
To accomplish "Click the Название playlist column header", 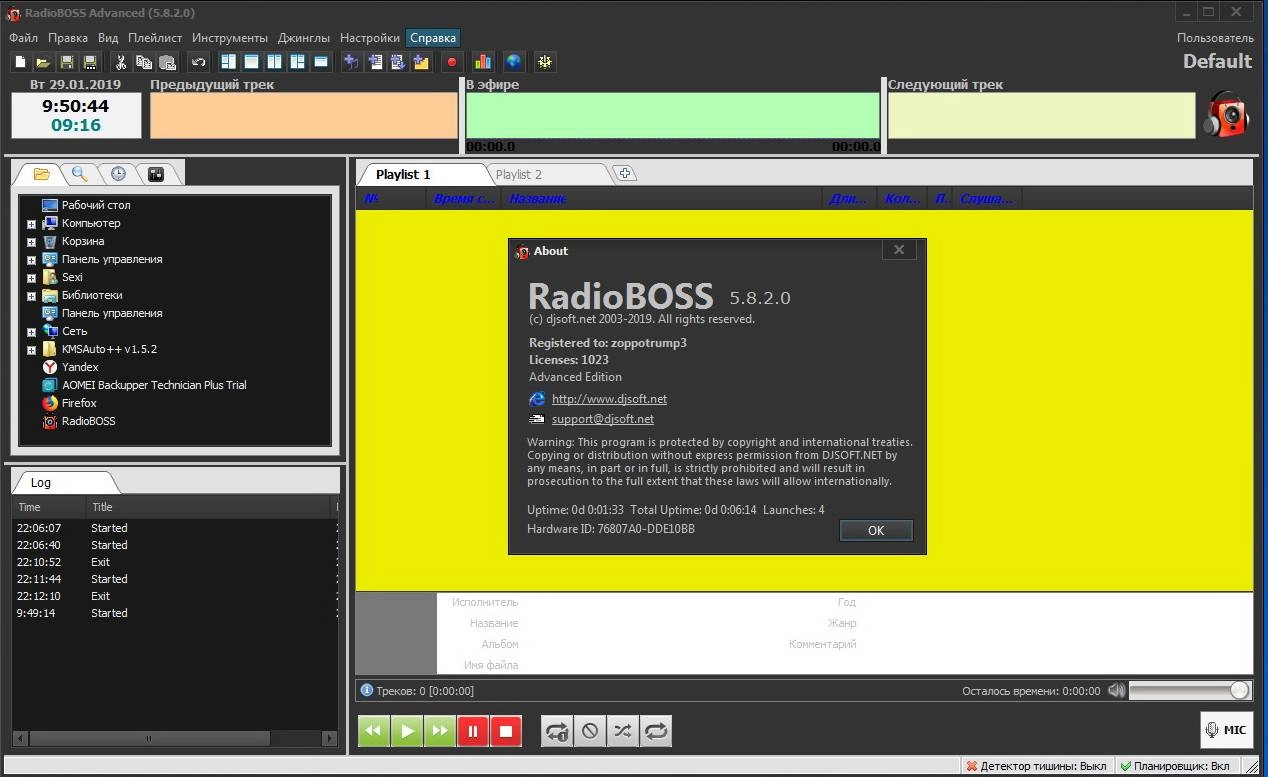I will pos(662,199).
